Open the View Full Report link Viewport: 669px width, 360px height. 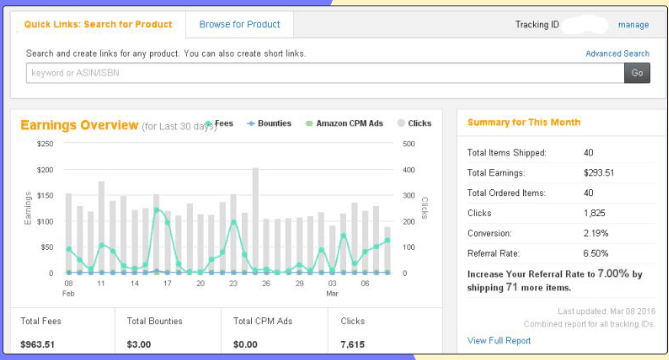[499, 340]
